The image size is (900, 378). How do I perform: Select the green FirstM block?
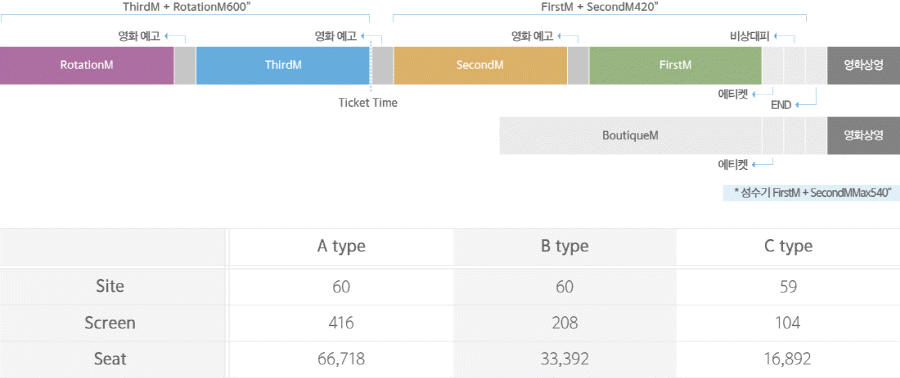(675, 65)
